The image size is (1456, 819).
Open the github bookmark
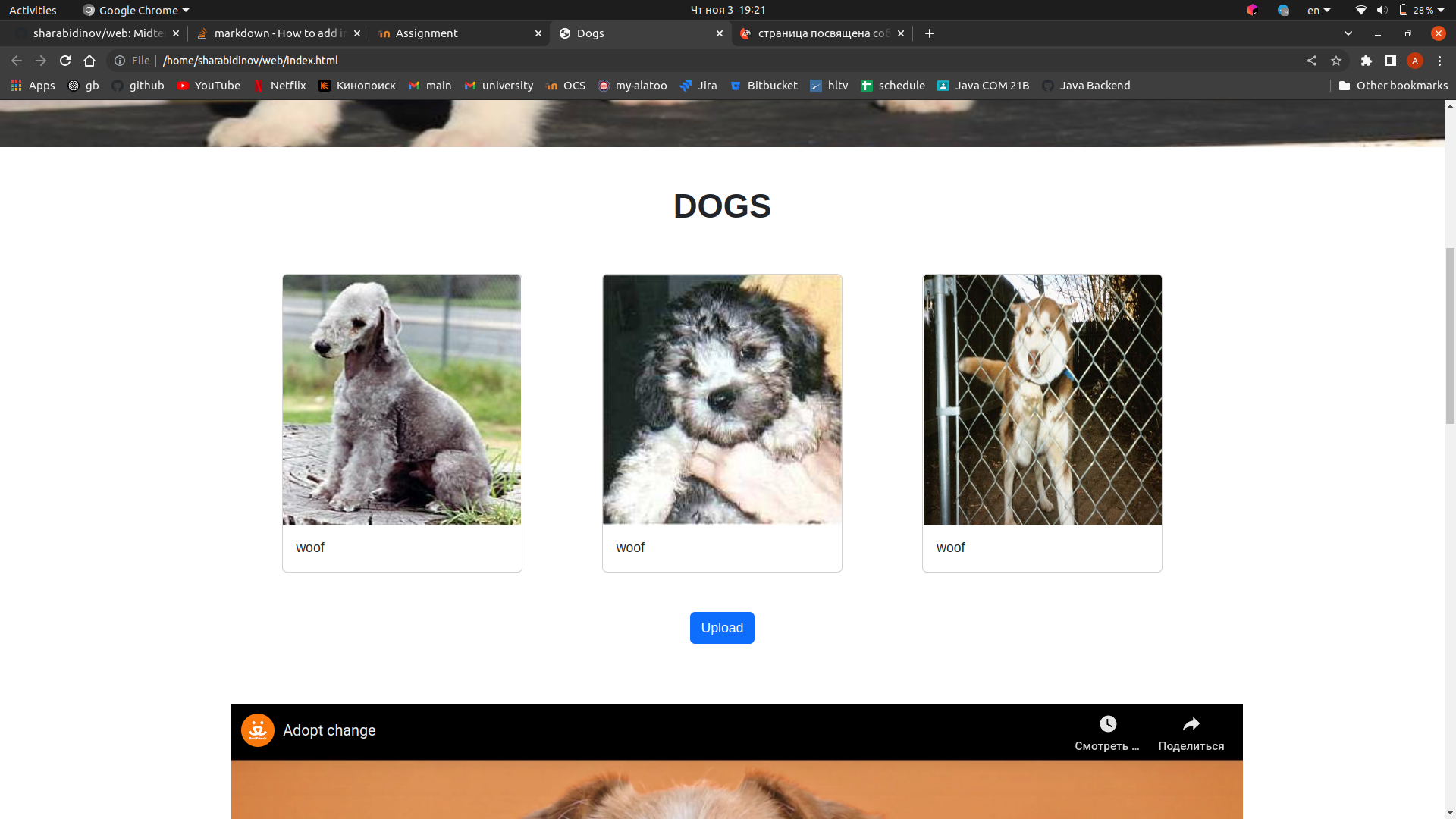click(x=137, y=86)
